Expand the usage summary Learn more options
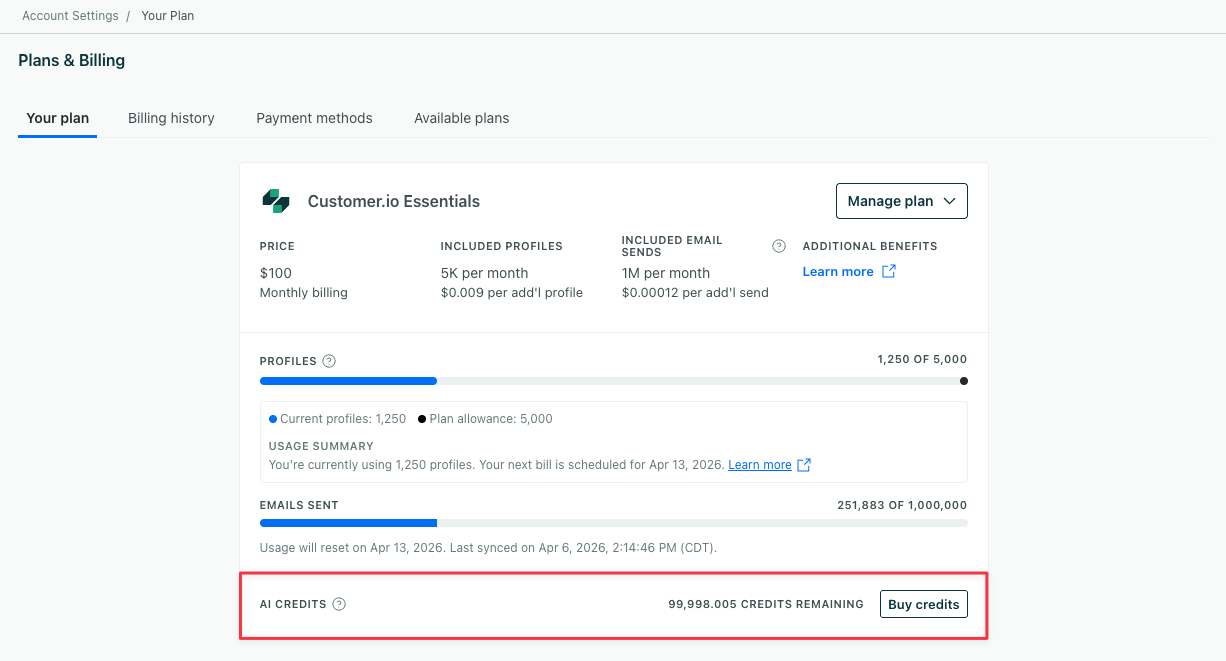 [761, 464]
